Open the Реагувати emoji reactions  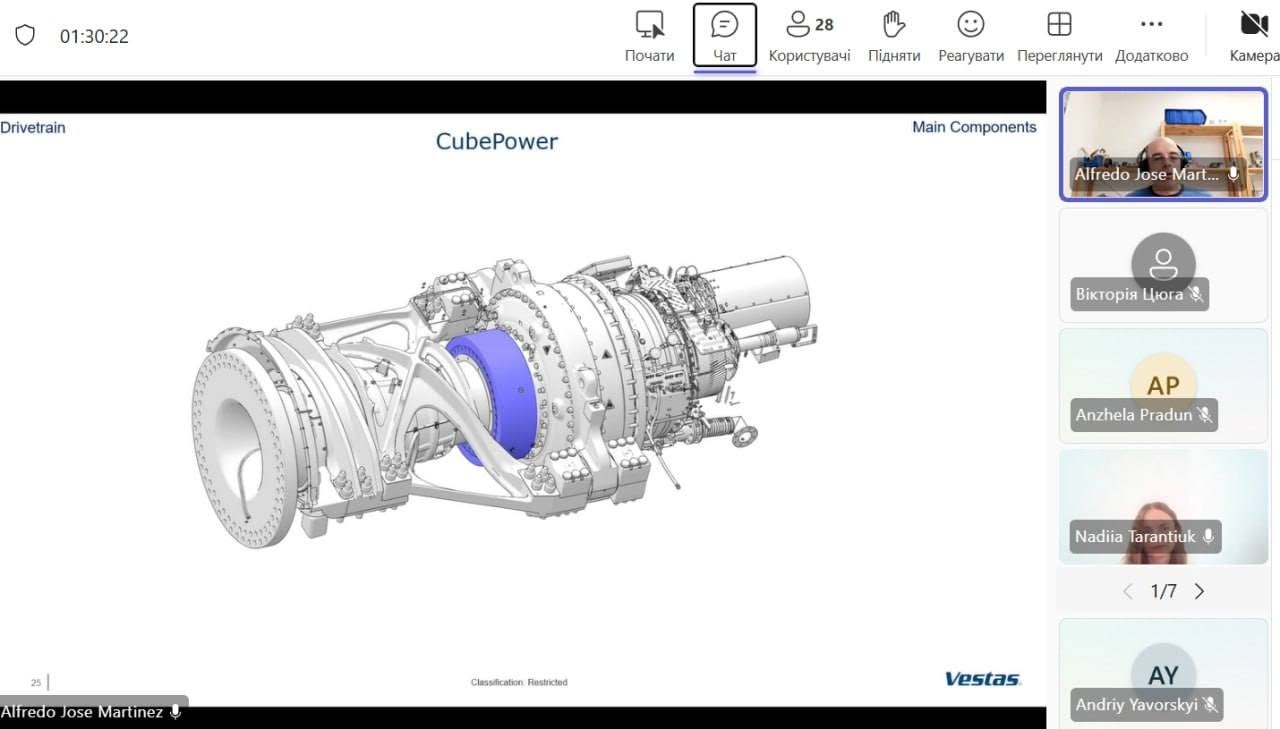[x=971, y=36]
